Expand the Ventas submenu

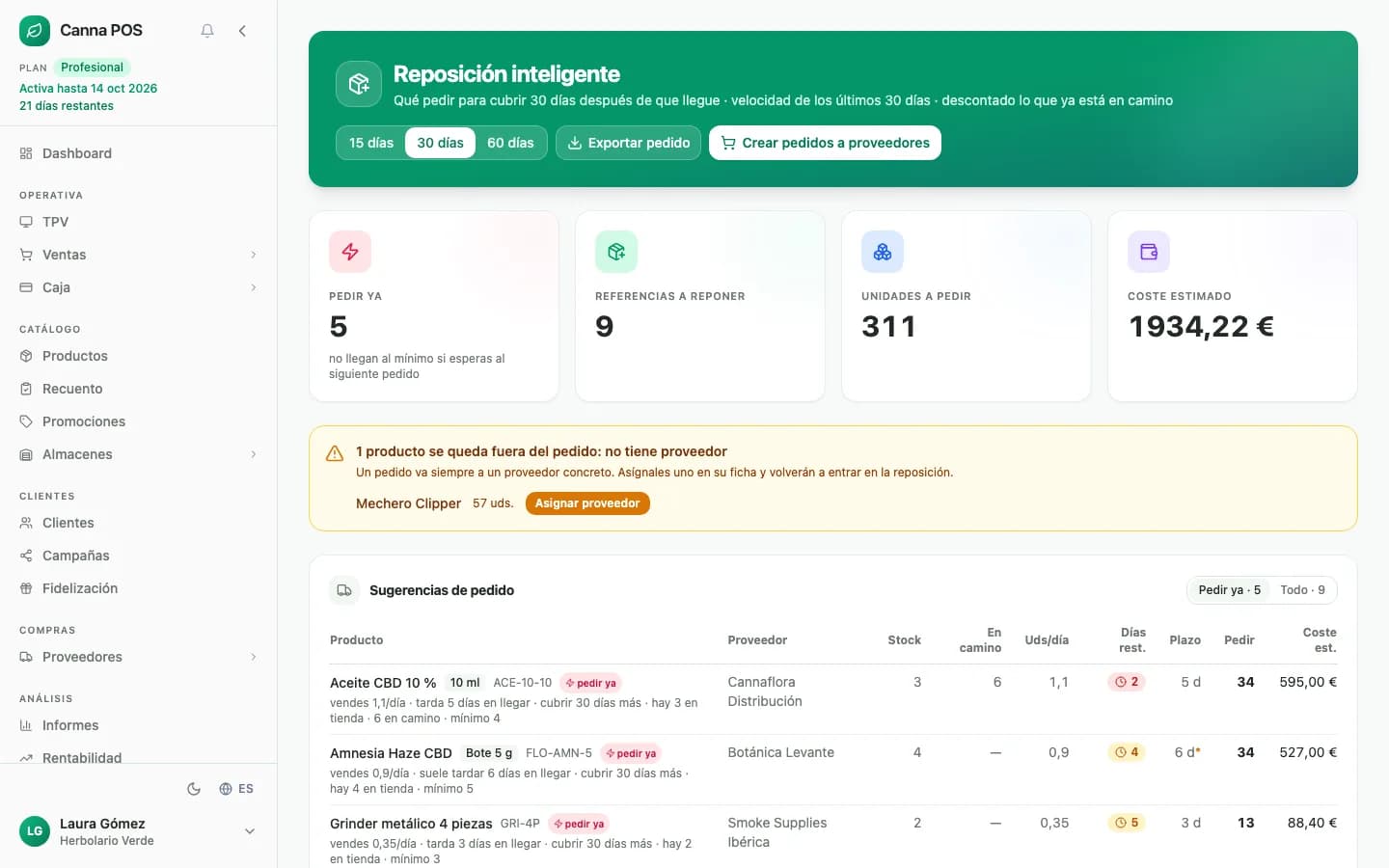139,255
